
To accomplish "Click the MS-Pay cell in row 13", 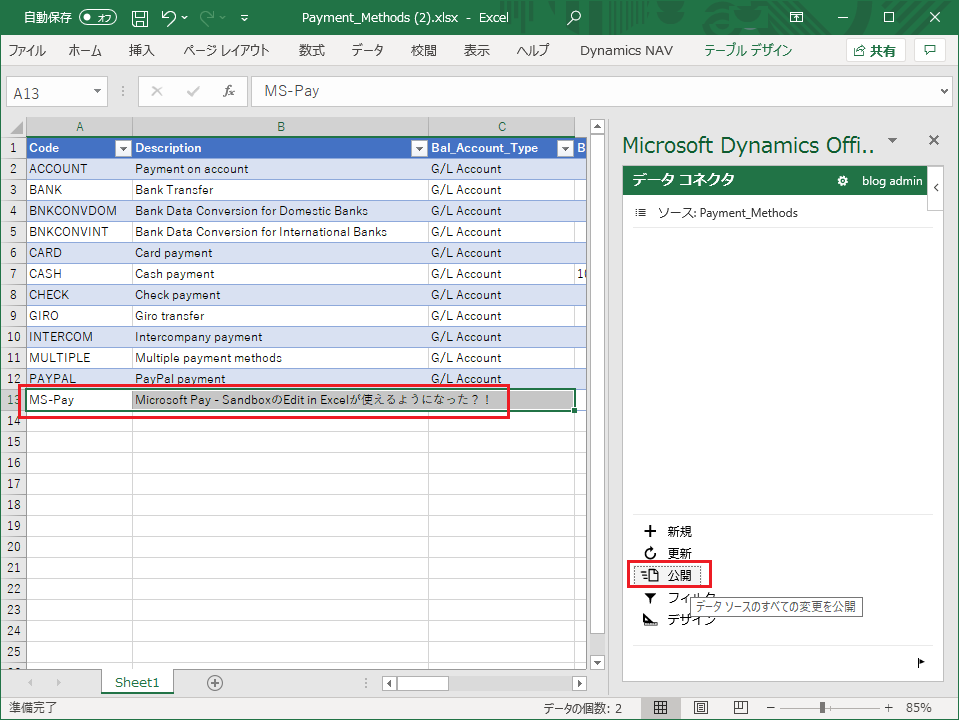I will click(x=80, y=400).
